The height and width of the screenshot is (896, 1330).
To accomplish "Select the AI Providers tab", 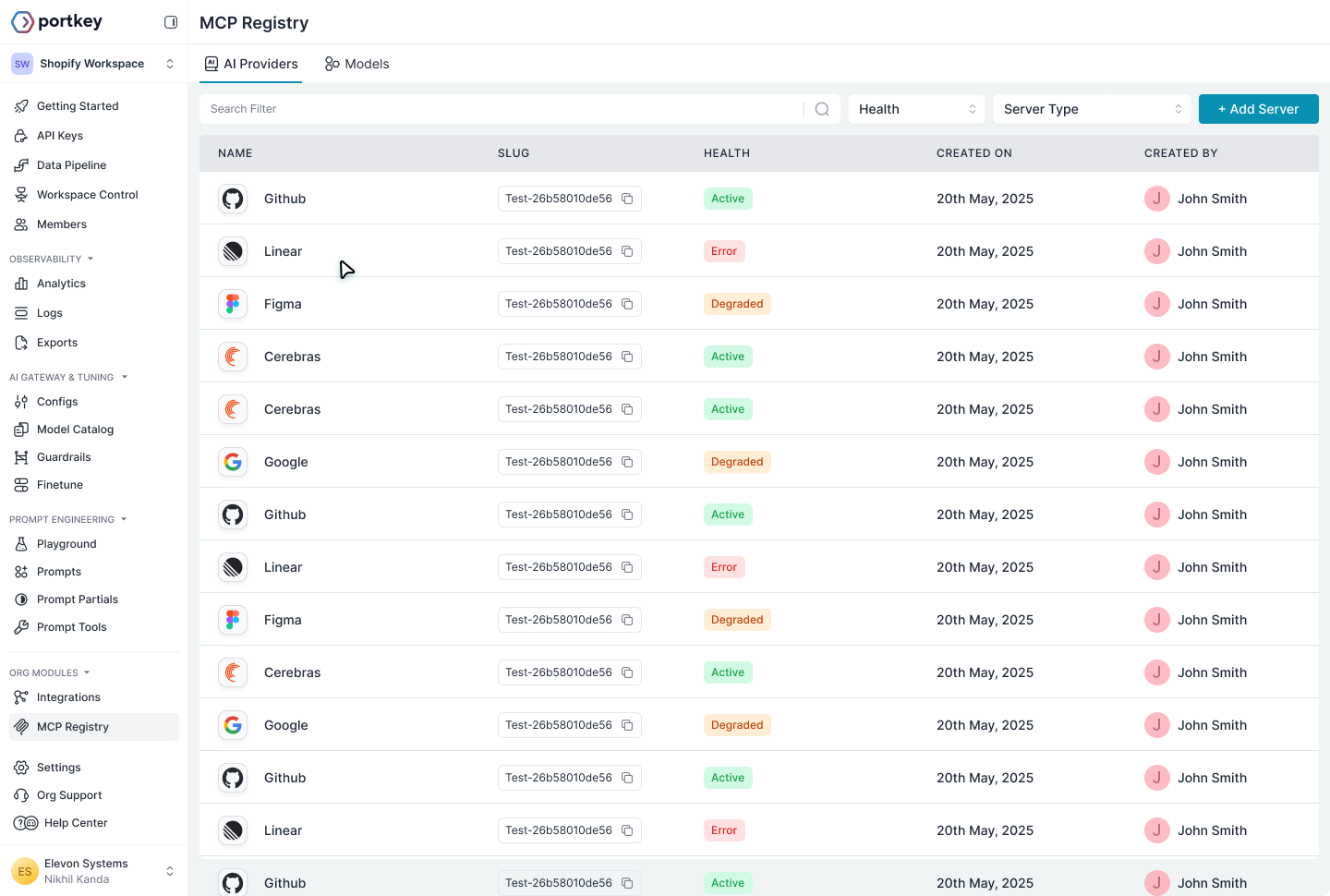I will point(251,64).
